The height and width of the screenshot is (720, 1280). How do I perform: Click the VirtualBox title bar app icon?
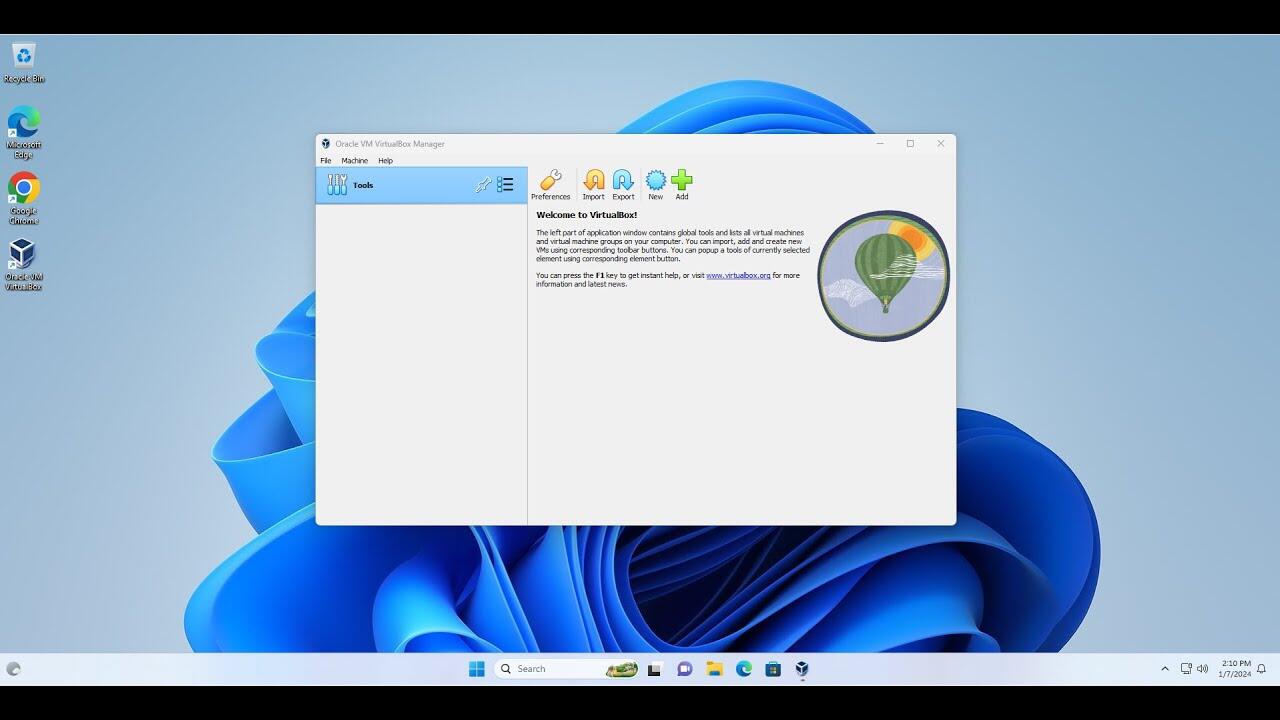click(x=325, y=143)
